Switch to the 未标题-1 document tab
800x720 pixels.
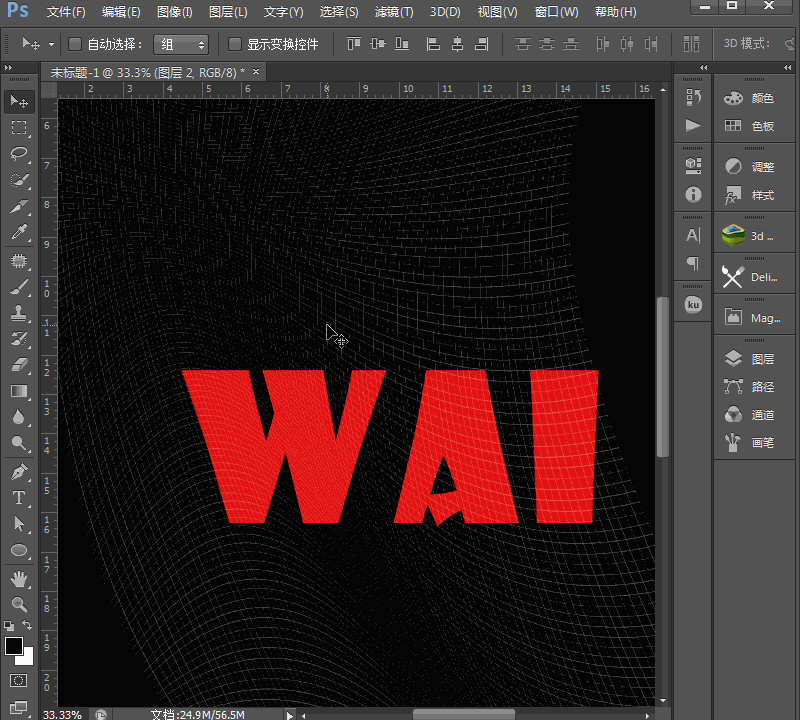coord(147,73)
